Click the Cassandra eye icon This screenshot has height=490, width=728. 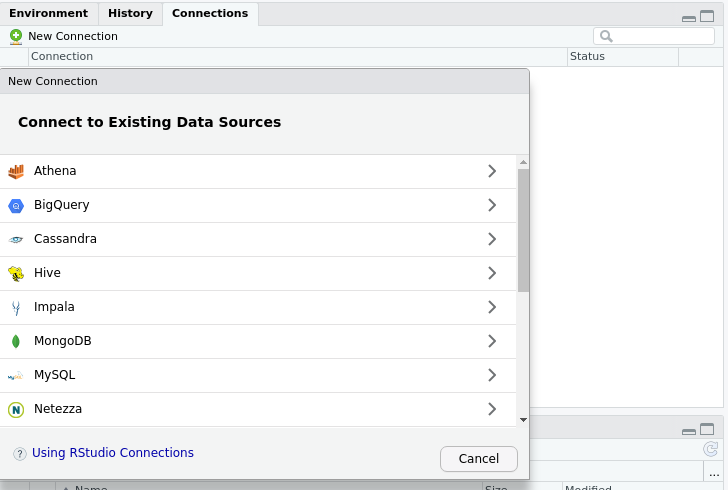[x=16, y=239]
